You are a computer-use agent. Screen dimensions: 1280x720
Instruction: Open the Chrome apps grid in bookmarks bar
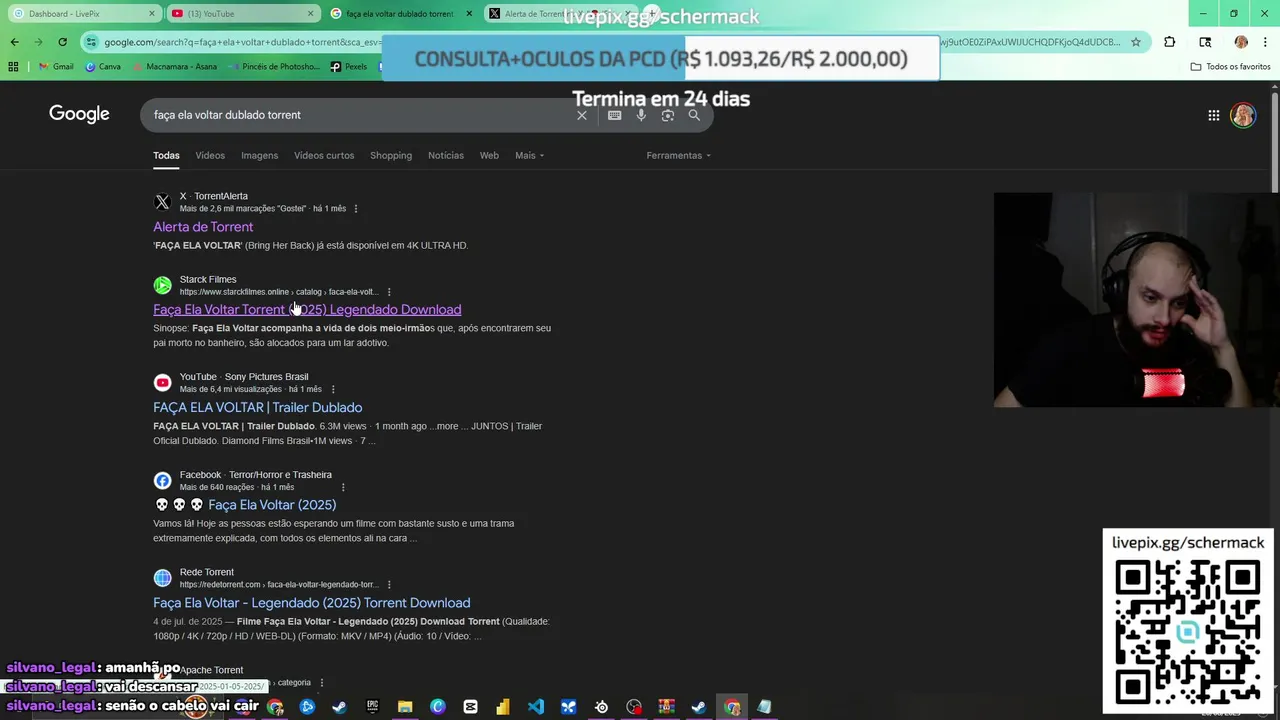(x=13, y=66)
